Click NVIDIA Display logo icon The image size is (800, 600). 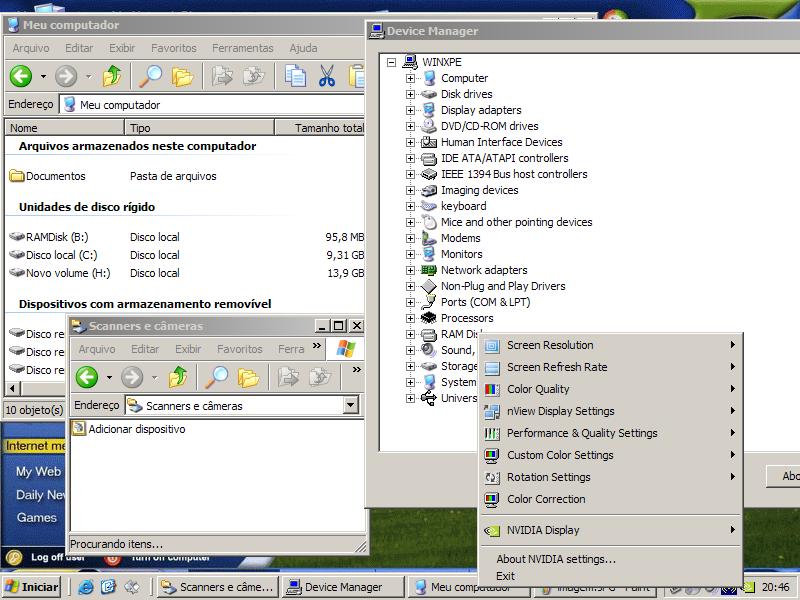pyautogui.click(x=492, y=531)
